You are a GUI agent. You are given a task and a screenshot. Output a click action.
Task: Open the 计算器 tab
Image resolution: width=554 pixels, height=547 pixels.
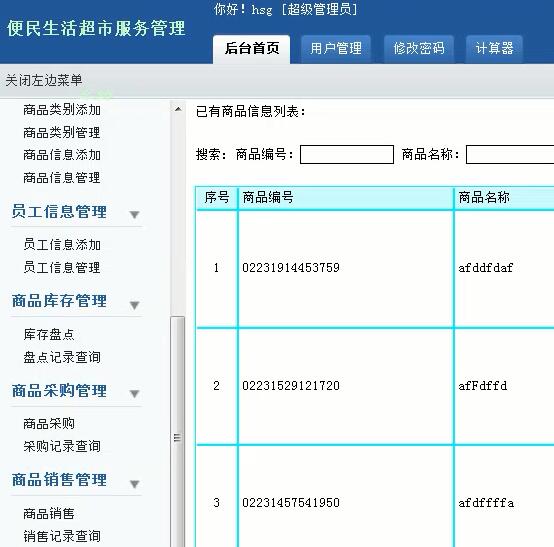(494, 49)
